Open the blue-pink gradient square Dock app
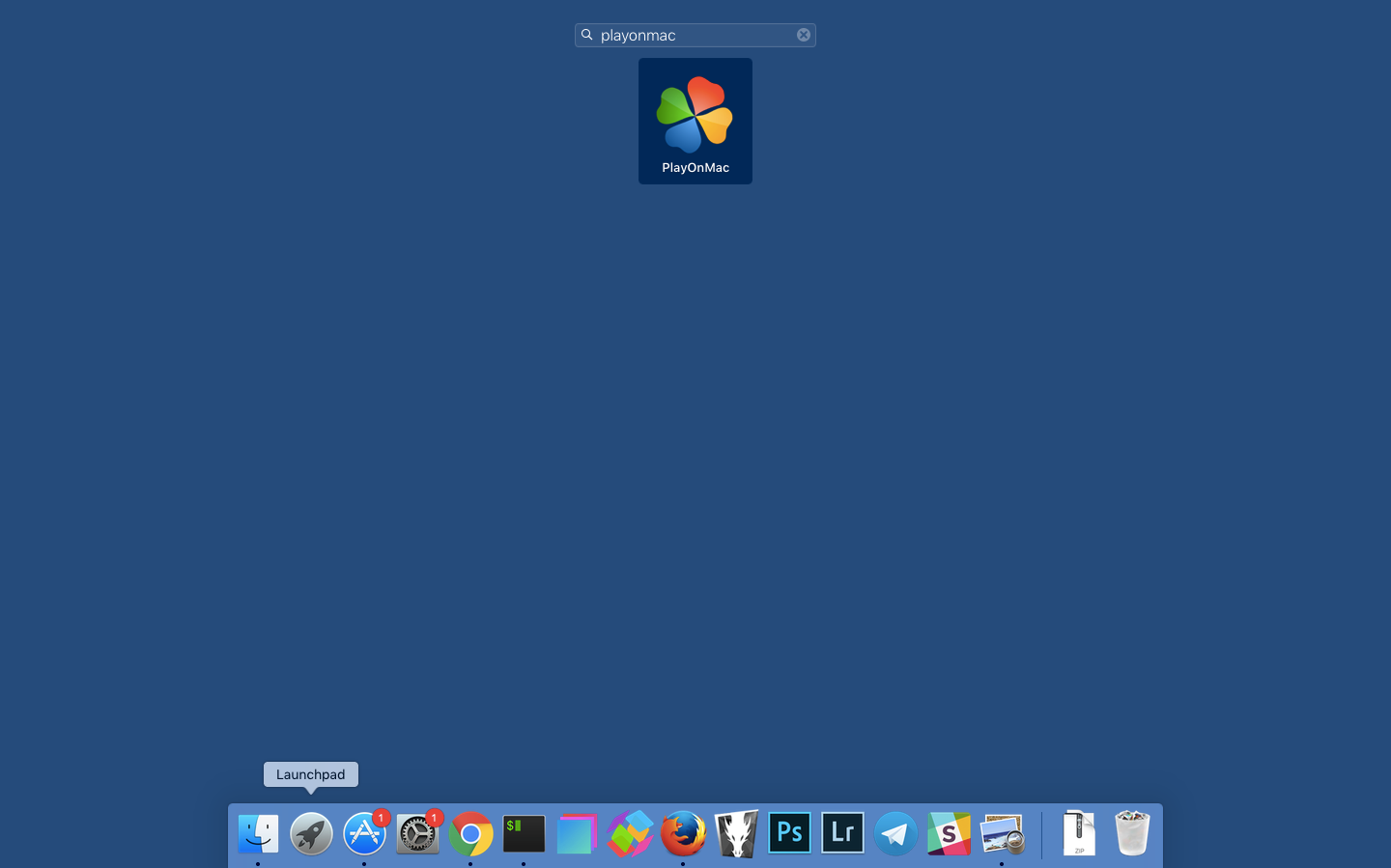This screenshot has height=868, width=1391. pos(577,833)
